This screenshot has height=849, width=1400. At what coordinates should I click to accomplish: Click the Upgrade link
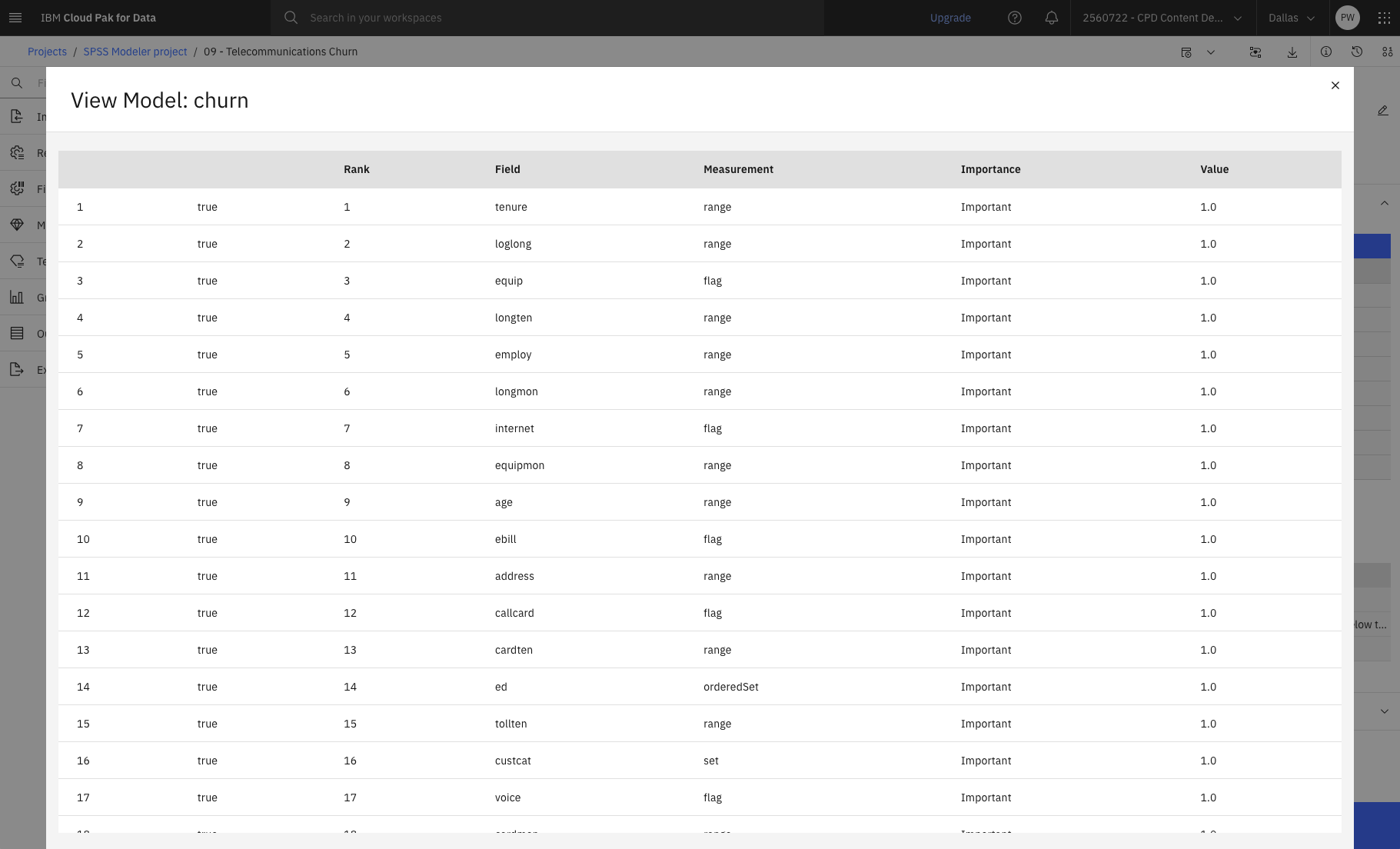[x=950, y=18]
